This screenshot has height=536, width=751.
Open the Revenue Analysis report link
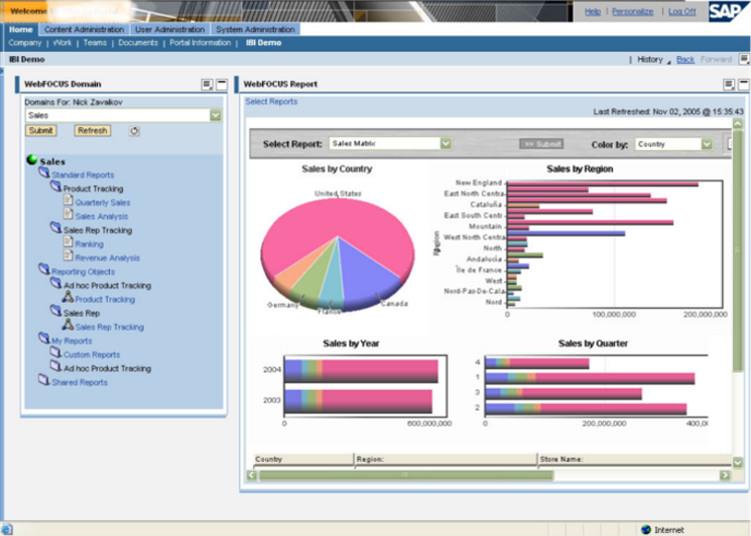[107, 258]
